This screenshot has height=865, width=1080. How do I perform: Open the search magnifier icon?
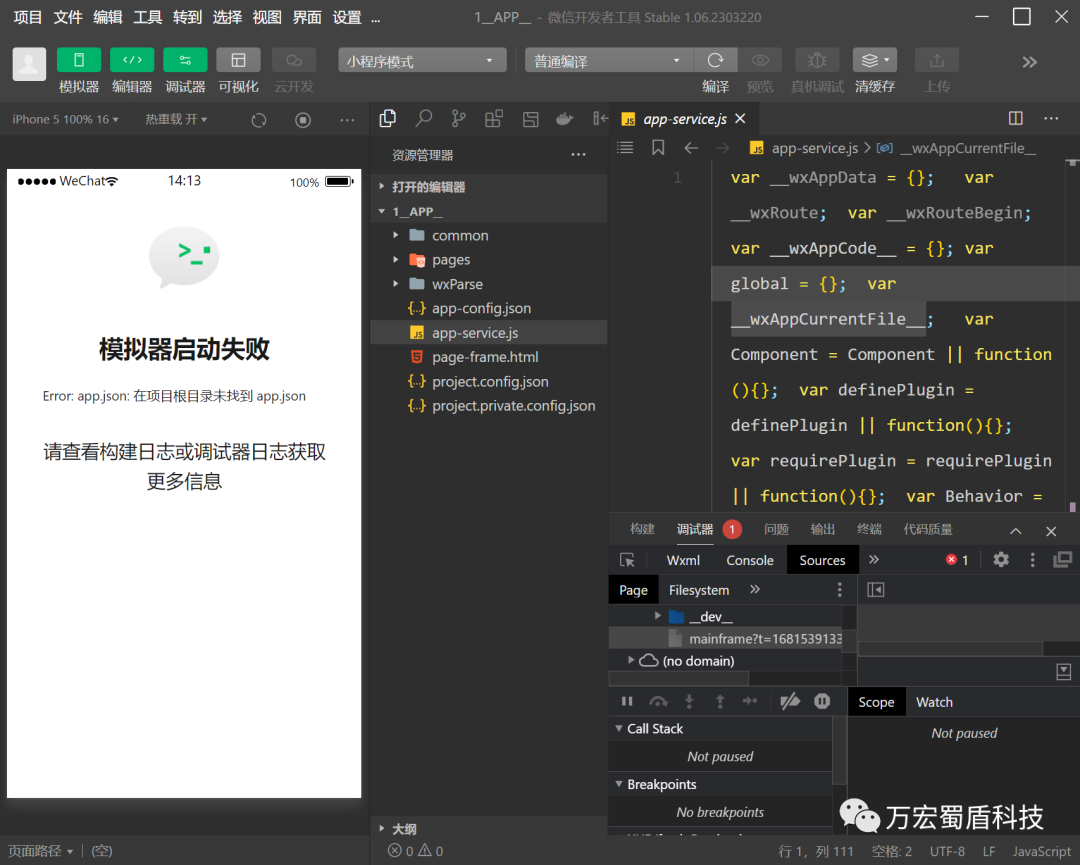pos(424,118)
